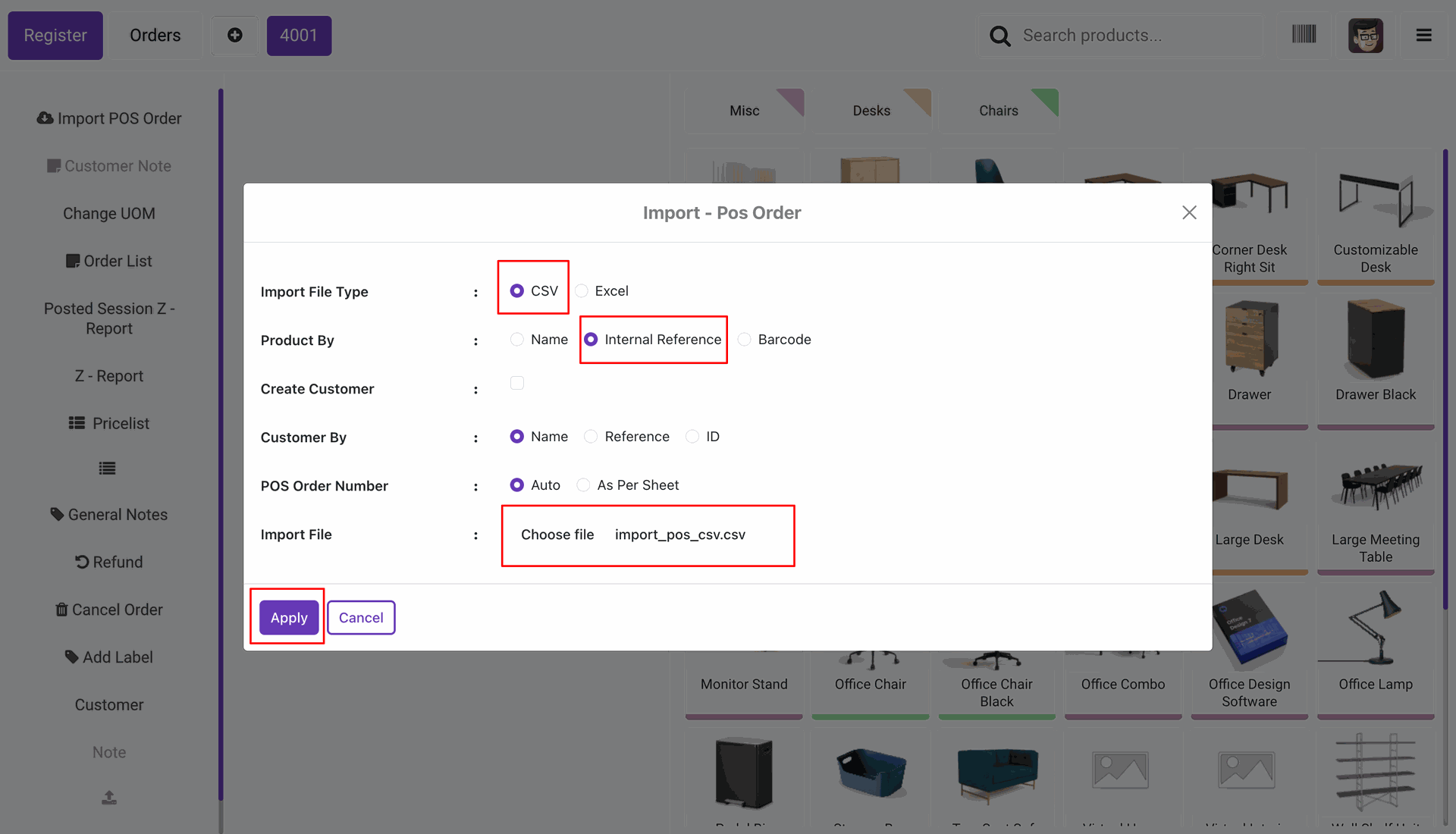Select Auto POS Order Number
The width and height of the screenshot is (1456, 834).
(517, 485)
